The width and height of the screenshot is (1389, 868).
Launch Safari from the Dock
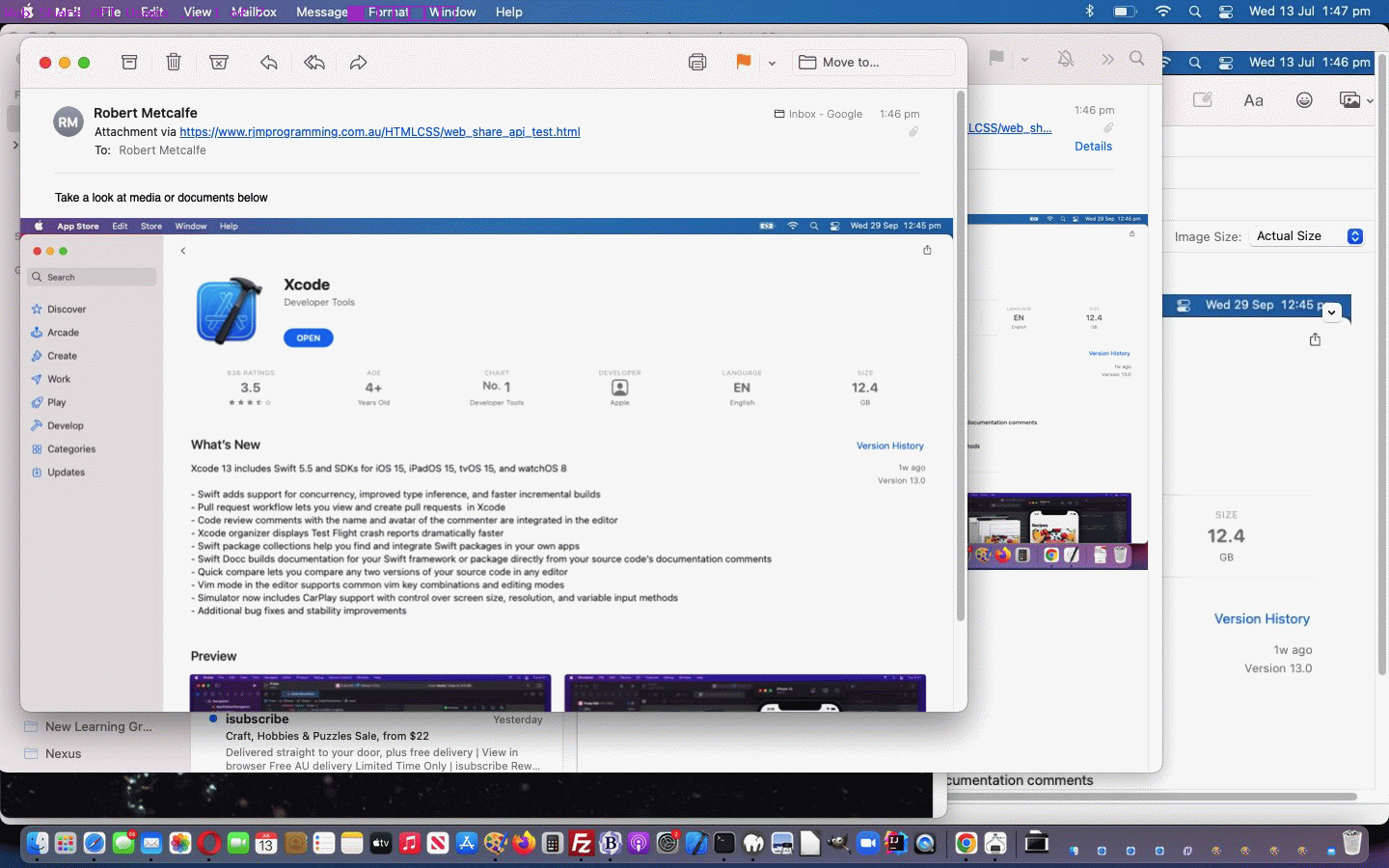coord(95,843)
